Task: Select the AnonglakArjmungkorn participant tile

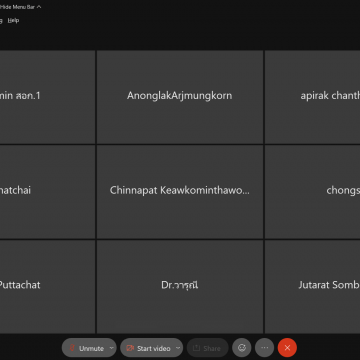Action: click(180, 97)
